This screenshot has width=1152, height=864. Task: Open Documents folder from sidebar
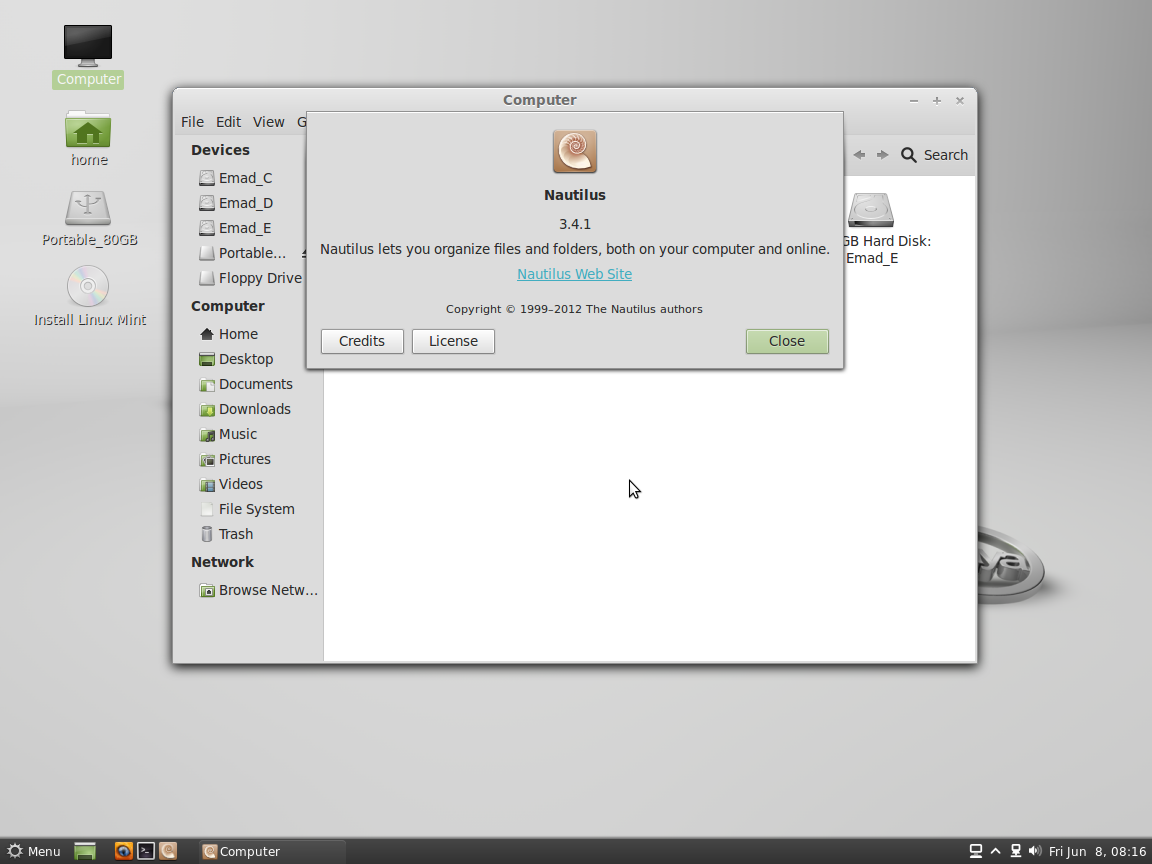coord(248,384)
